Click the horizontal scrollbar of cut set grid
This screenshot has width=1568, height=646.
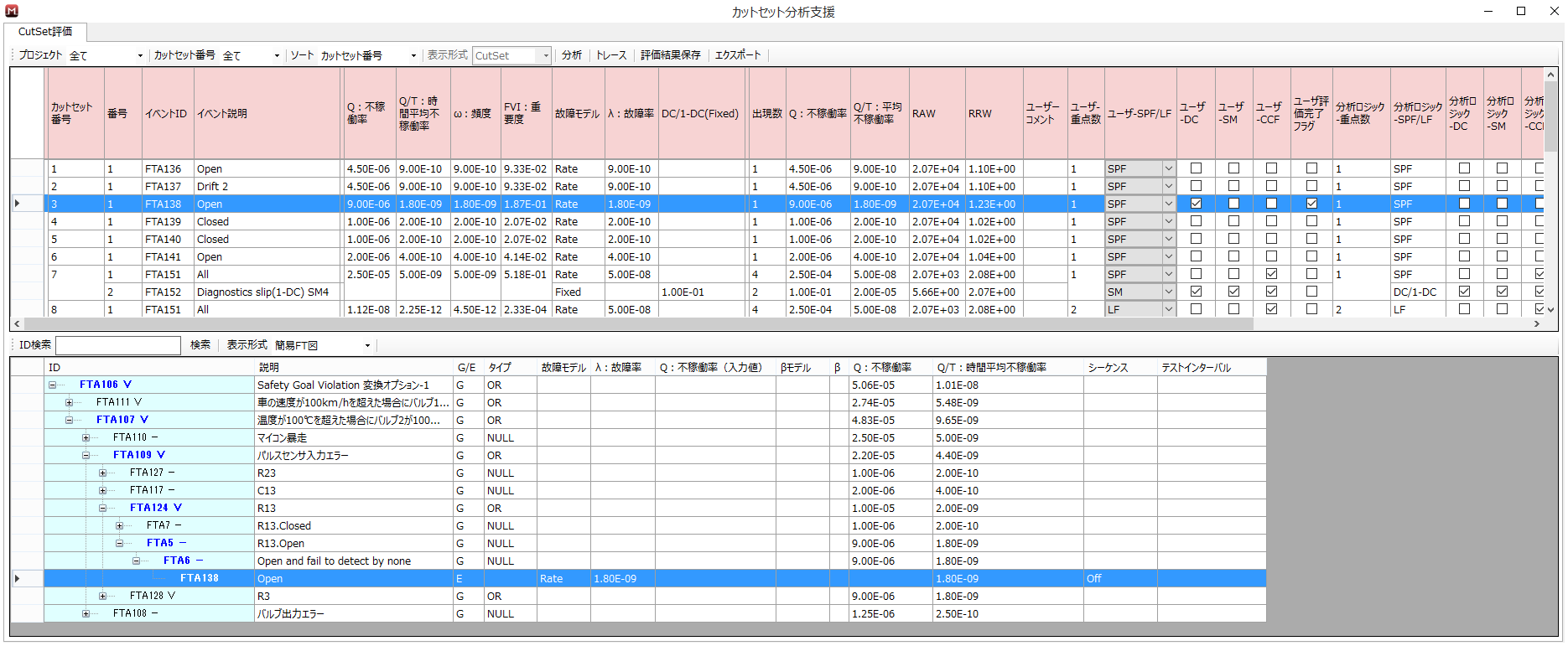pyautogui.click(x=637, y=324)
